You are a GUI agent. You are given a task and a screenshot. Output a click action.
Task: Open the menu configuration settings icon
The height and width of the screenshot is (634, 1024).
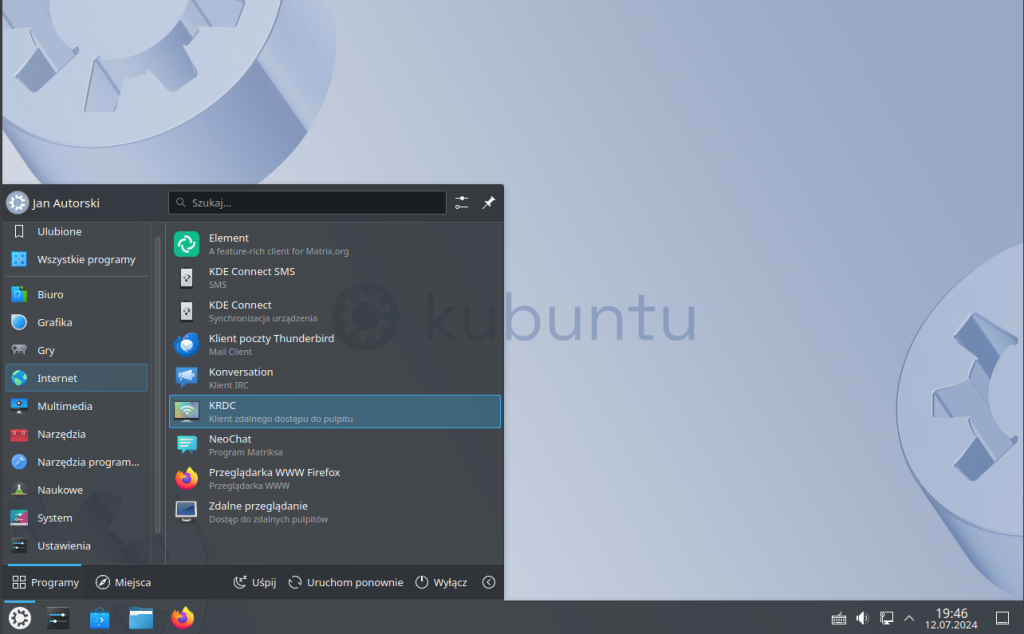tap(461, 203)
